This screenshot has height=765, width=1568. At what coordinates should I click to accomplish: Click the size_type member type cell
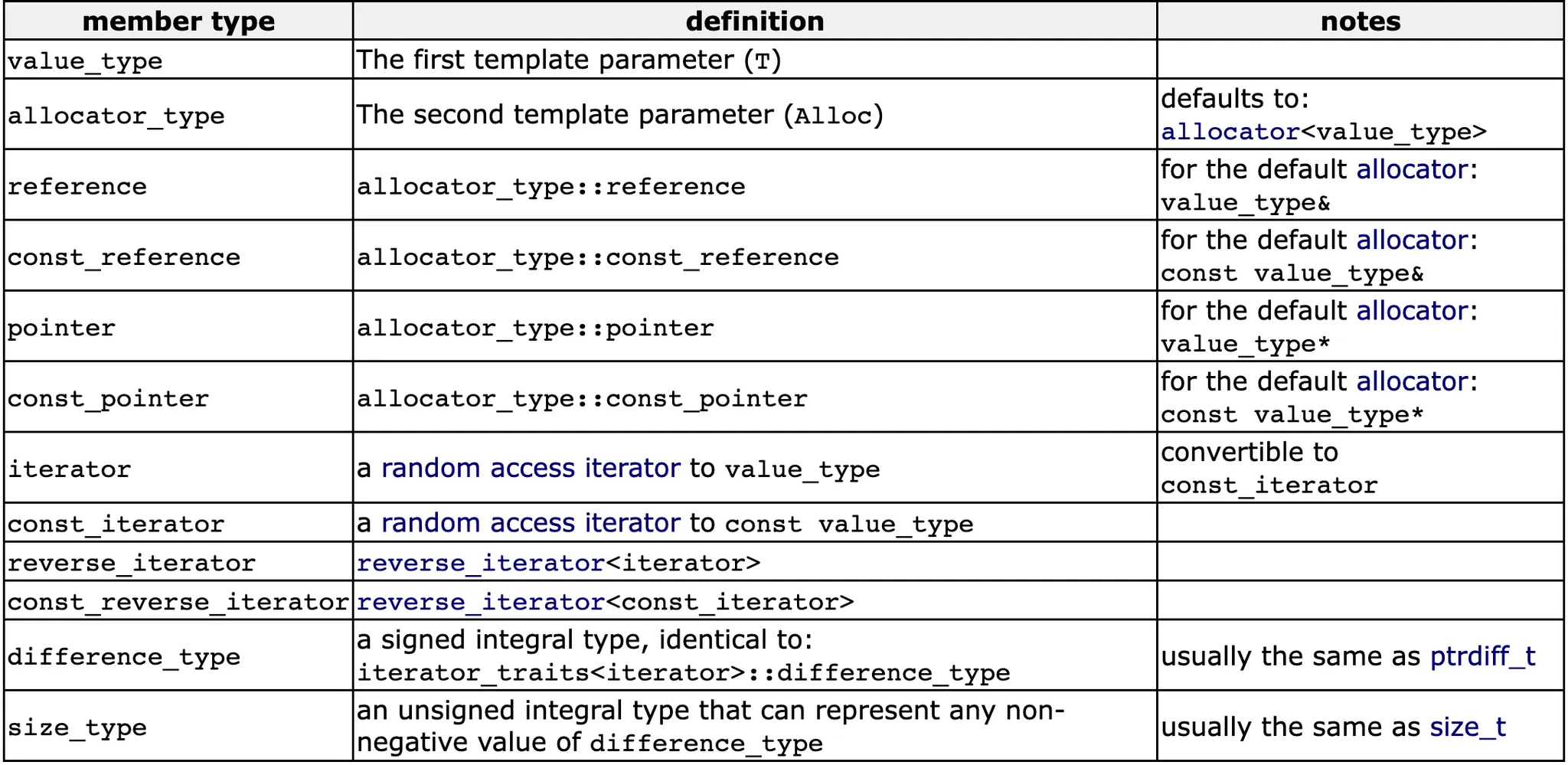click(x=77, y=727)
